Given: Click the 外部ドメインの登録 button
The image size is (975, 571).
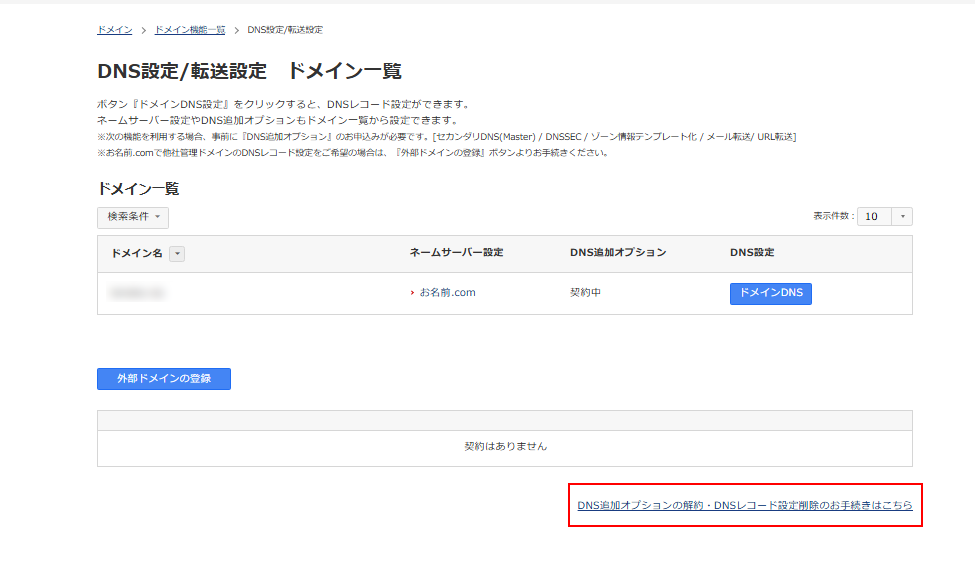Looking at the screenshot, I should coord(164,379).
